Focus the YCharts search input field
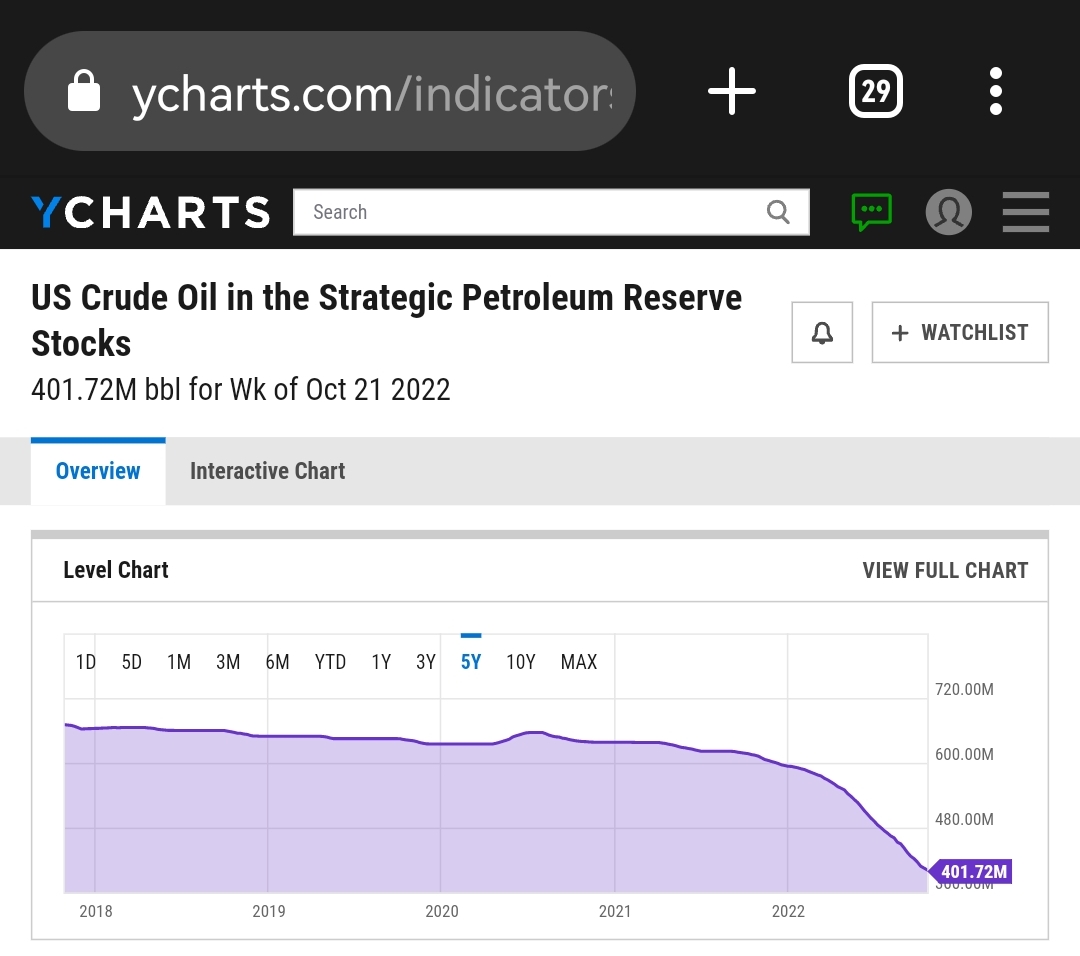The height and width of the screenshot is (956, 1080). coord(530,212)
